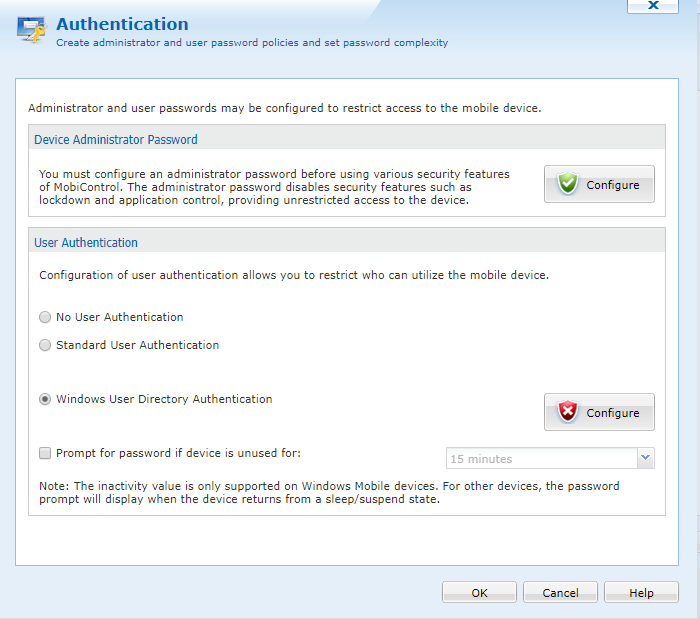Click the User Authentication section header
The height and width of the screenshot is (619, 700).
pos(86,242)
